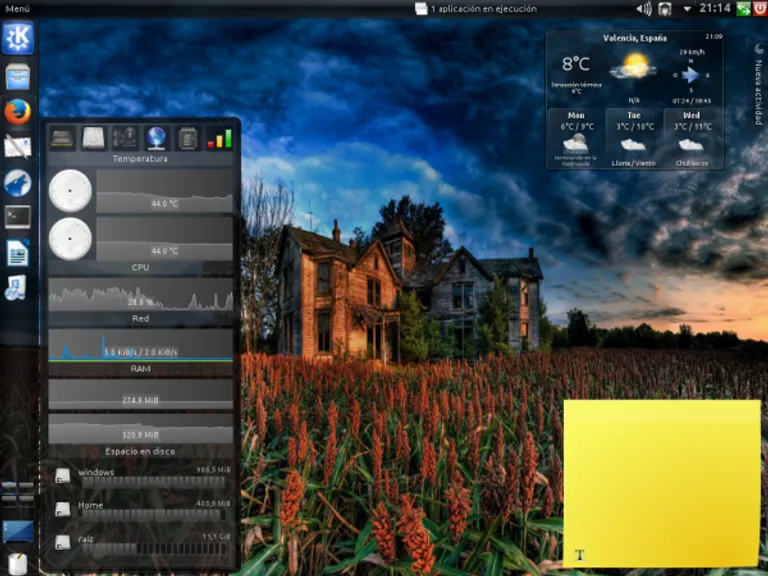Click the windows disk usage bar
Viewport: 768px width, 576px height.
click(152, 482)
